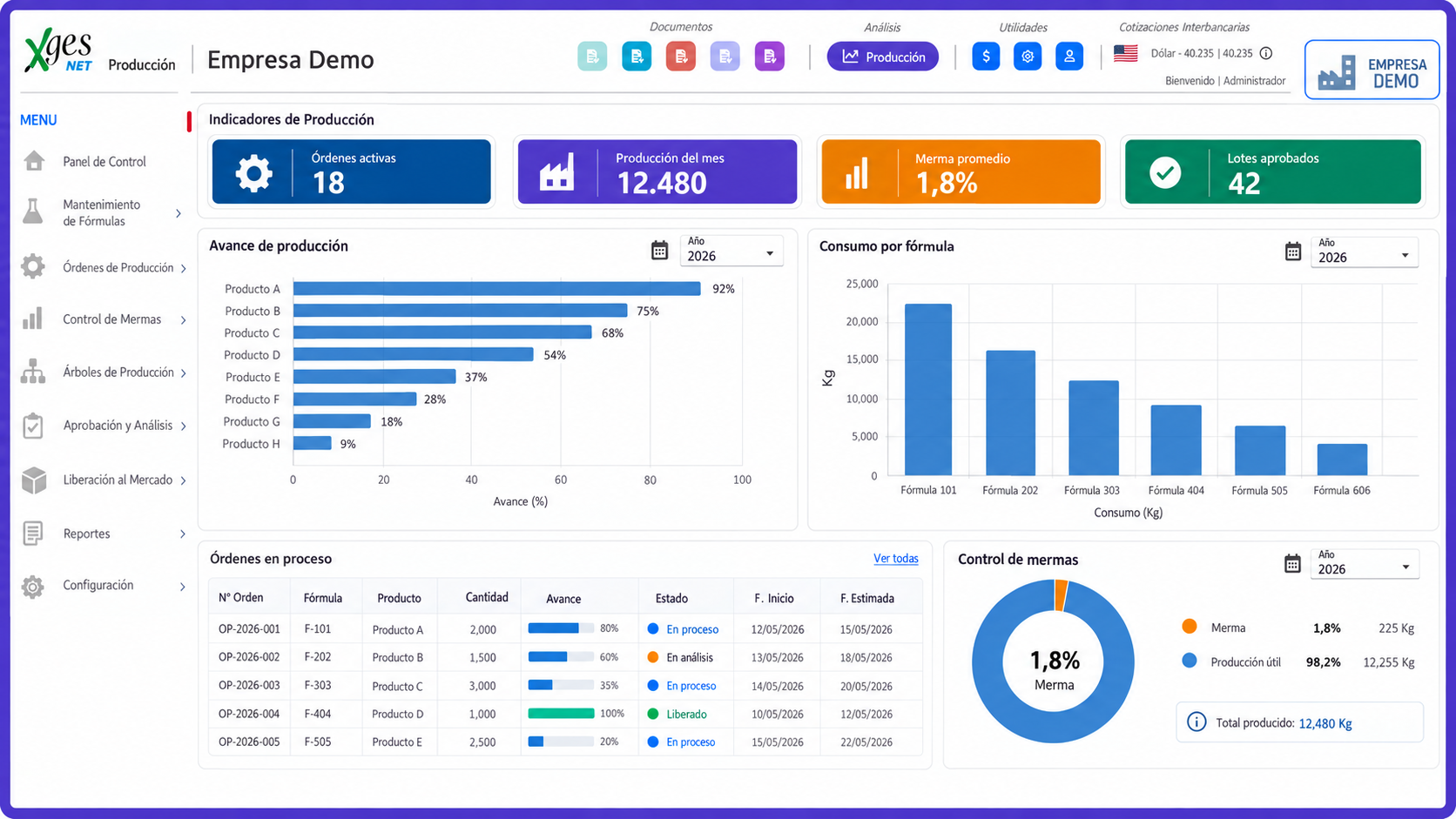Image resolution: width=1456 pixels, height=819 pixels.
Task: Click the green 100% progress bar for OP-2026-004
Action: tap(561, 714)
